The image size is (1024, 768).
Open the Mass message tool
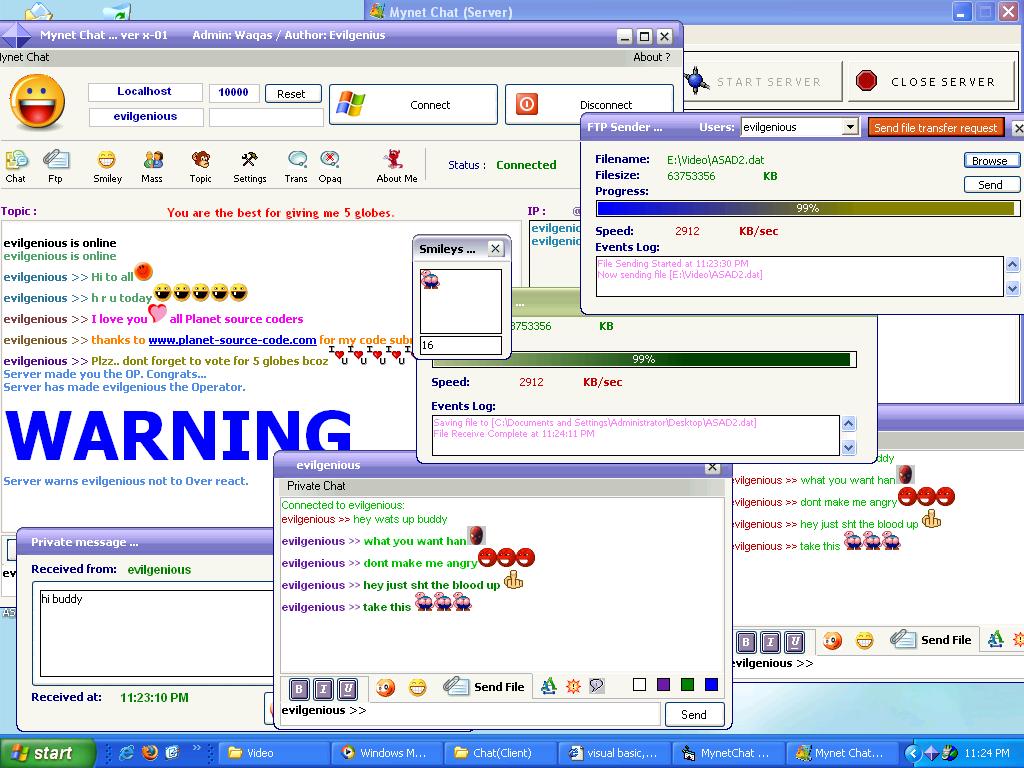(152, 165)
